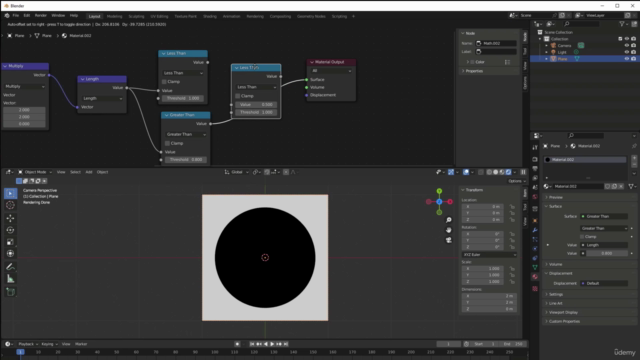640x360 pixels.
Task: Pause viewport render preview
Action: (x=523, y=172)
